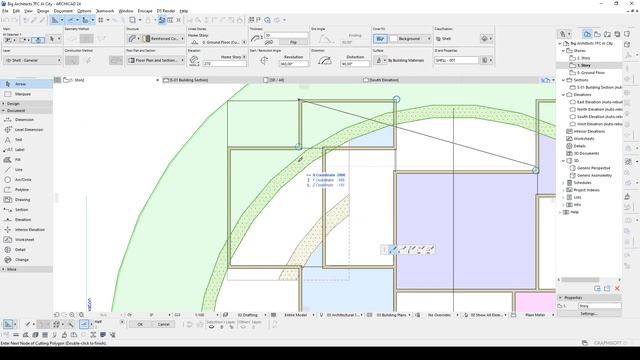Open the Document menu

point(63,11)
